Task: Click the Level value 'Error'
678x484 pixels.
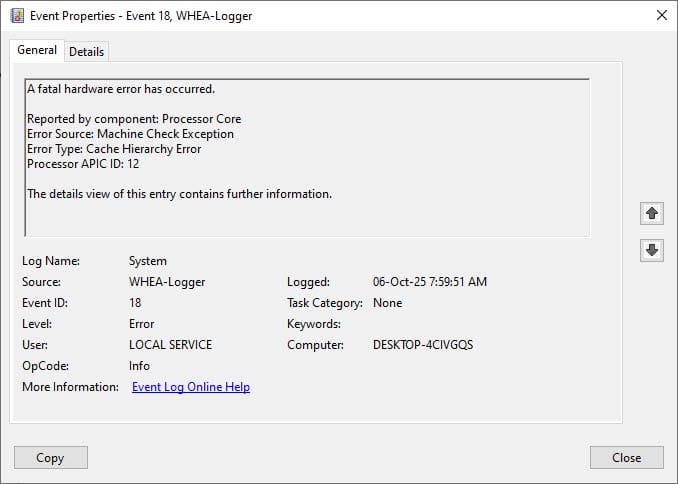Action: 142,324
